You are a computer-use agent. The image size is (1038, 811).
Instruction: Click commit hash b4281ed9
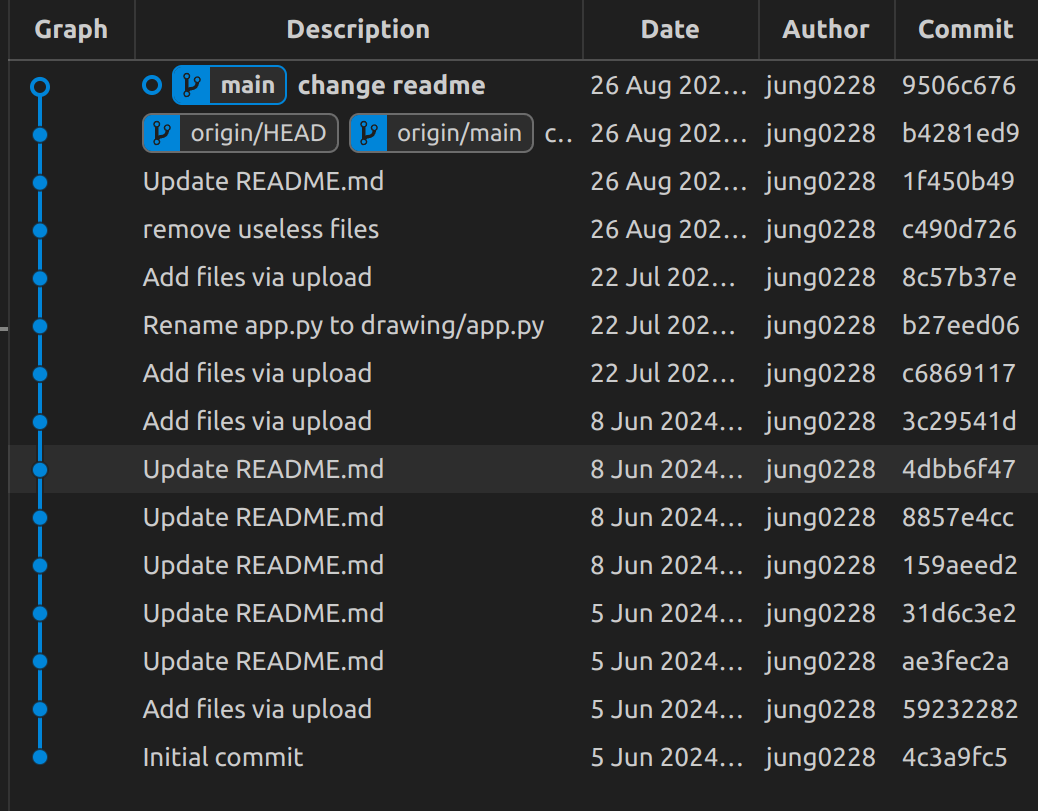tap(961, 133)
